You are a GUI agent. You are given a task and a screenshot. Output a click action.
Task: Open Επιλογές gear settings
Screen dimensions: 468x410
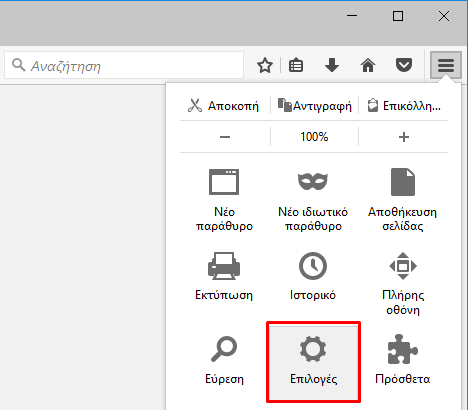pyautogui.click(x=313, y=362)
